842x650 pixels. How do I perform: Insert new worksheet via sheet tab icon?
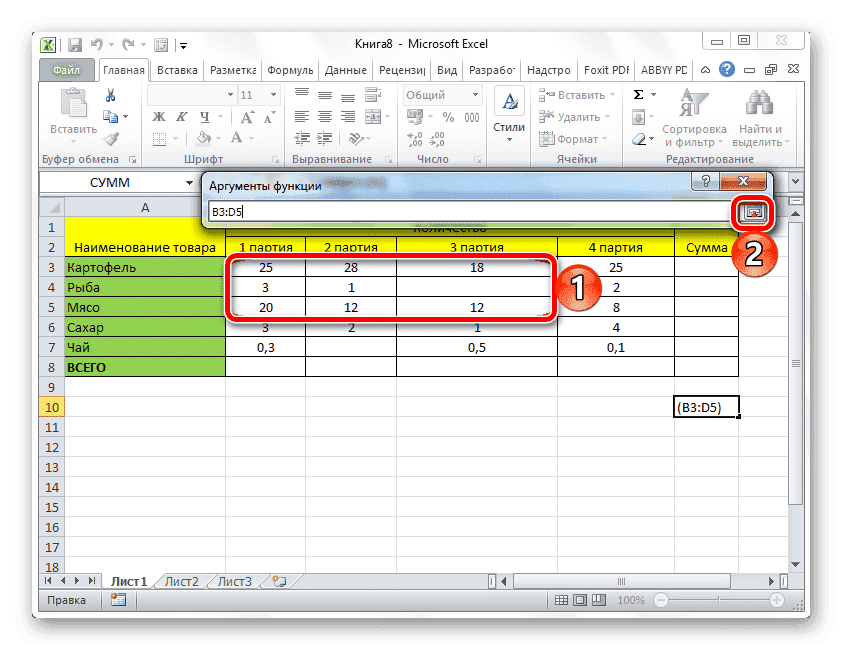coord(281,581)
